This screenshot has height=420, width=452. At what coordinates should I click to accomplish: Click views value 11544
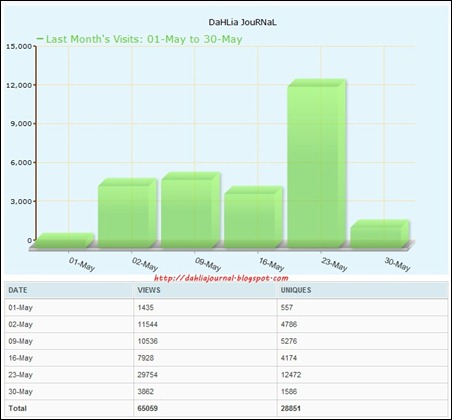coord(147,324)
